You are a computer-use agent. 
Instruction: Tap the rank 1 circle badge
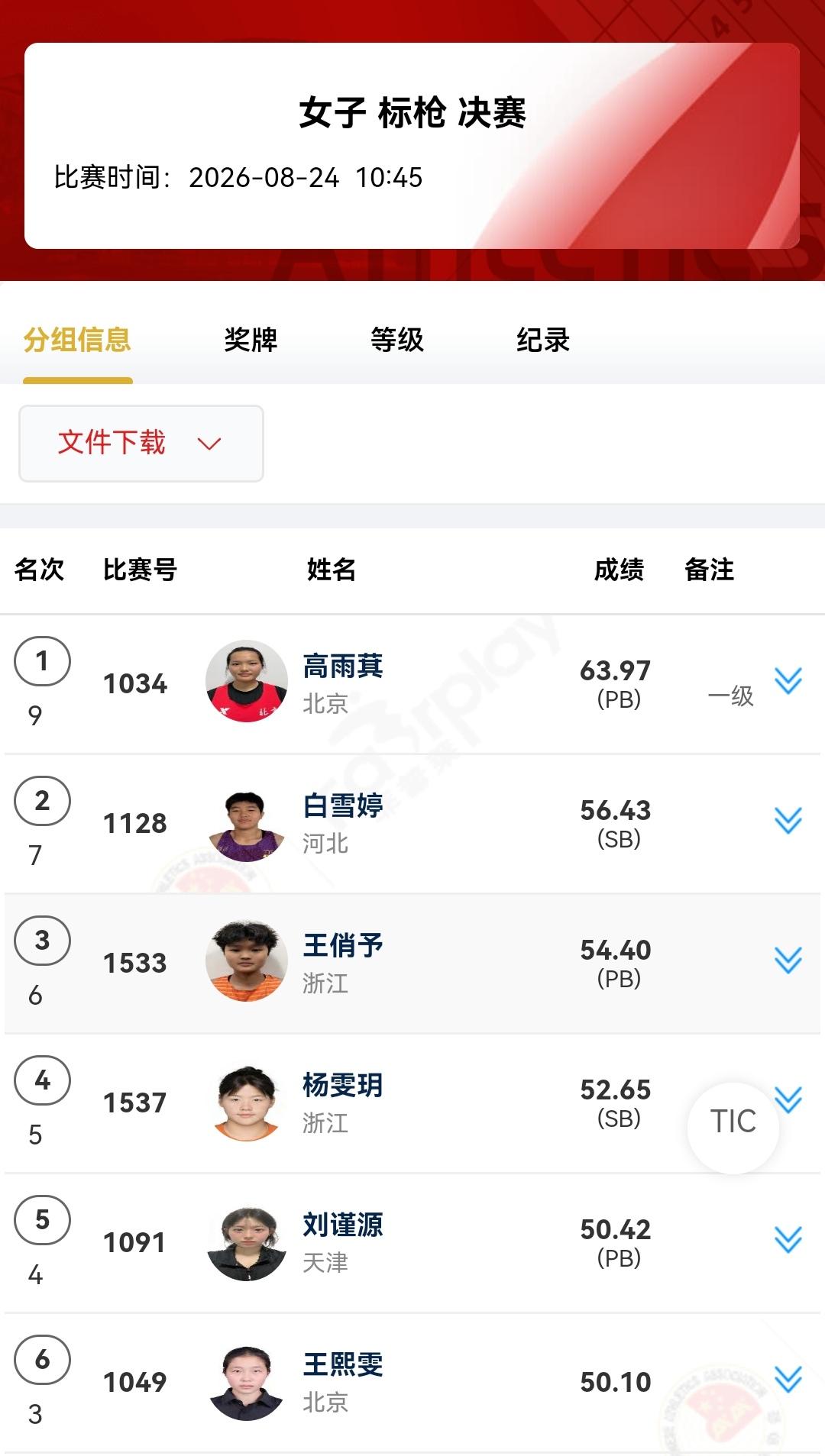click(x=42, y=661)
